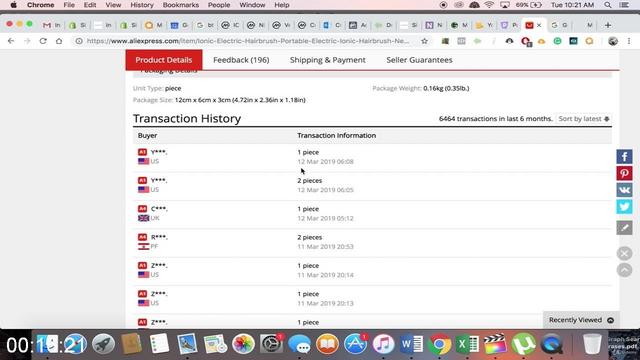
Task: Click the address bar URL field
Action: (248, 41)
